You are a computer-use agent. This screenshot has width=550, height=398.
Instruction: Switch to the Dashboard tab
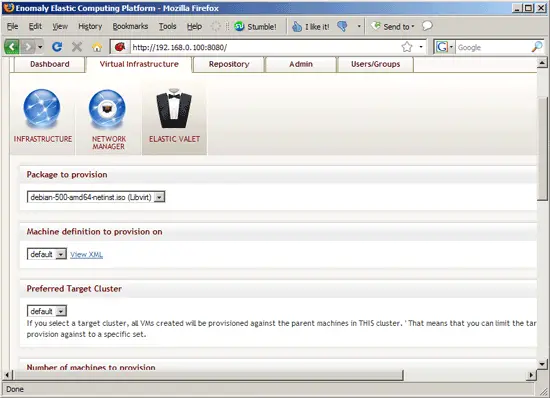49,64
